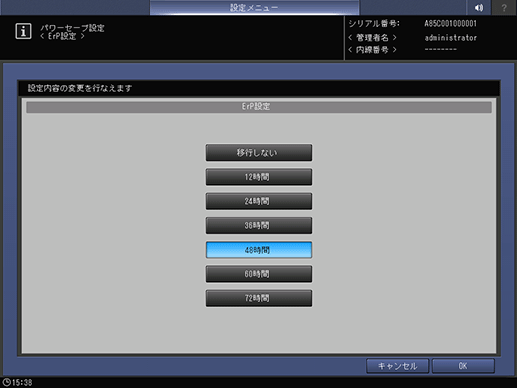Click the highlighted 48時間 option
The image size is (517, 388).
[259, 250]
